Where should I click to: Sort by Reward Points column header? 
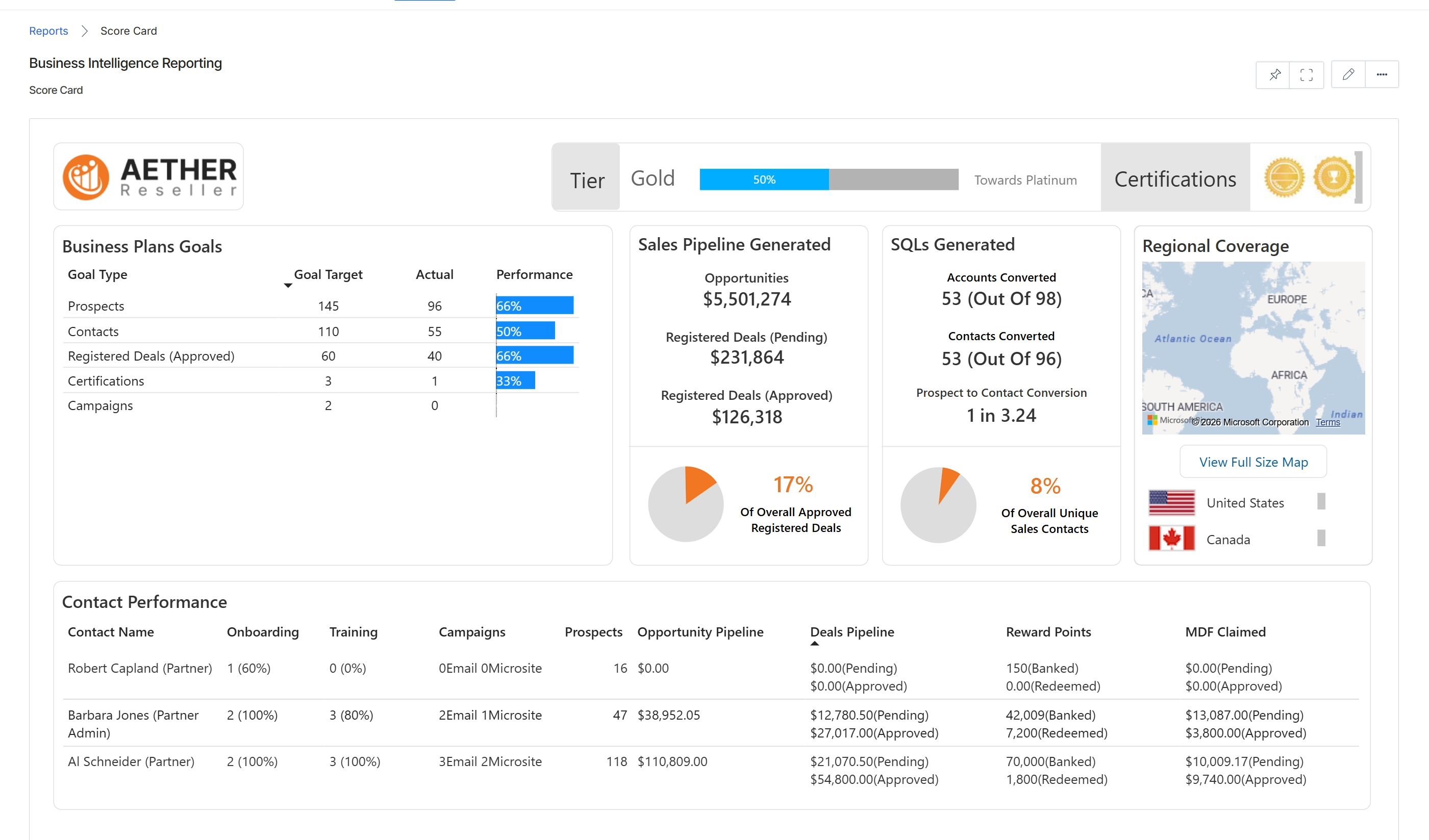(x=1048, y=632)
